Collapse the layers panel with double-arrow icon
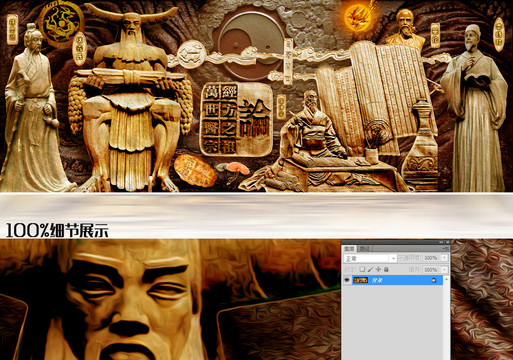The image size is (513, 360). click(x=441, y=242)
